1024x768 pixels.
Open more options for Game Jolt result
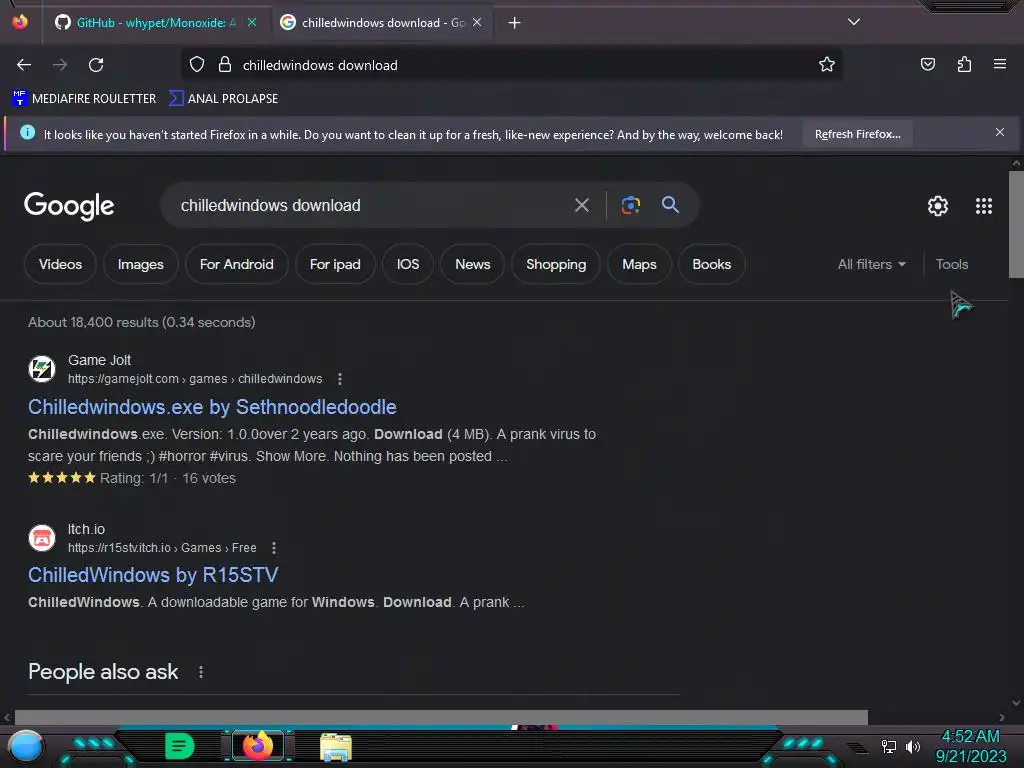tap(340, 379)
